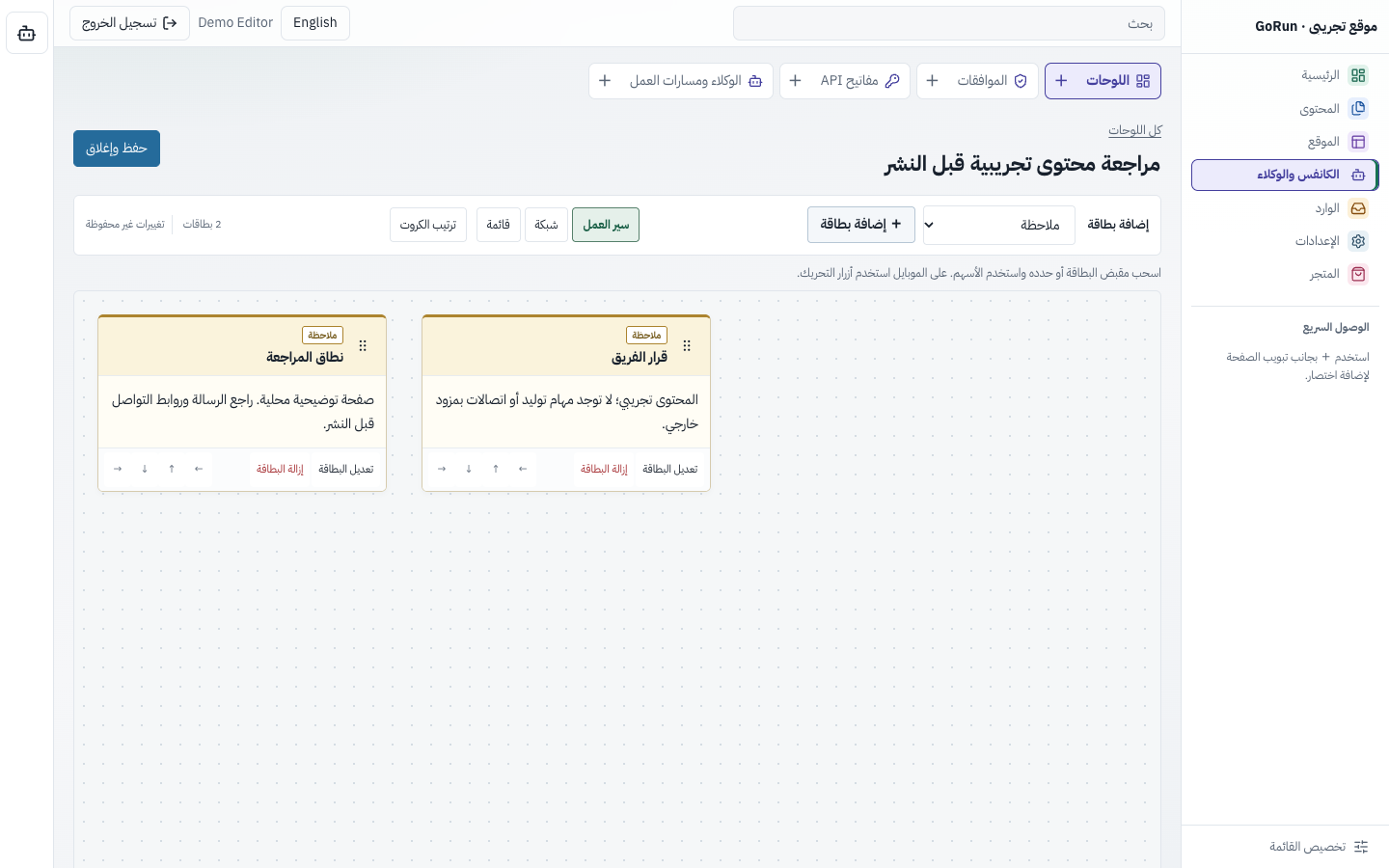Switch to the قائمة list view mode
Viewport: 1389px width, 868px height.
[x=499, y=225]
